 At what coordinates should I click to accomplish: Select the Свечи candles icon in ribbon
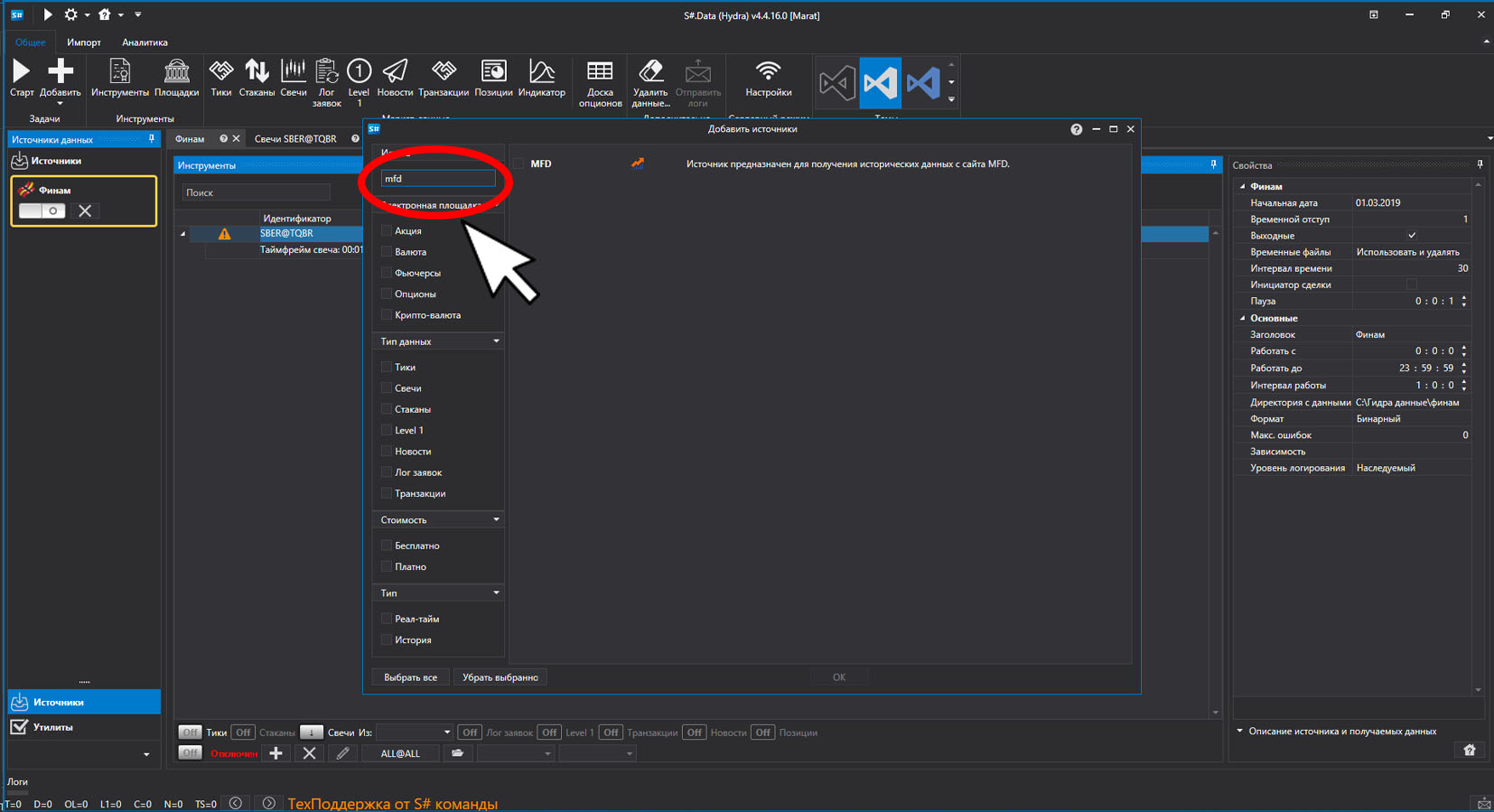[x=294, y=71]
